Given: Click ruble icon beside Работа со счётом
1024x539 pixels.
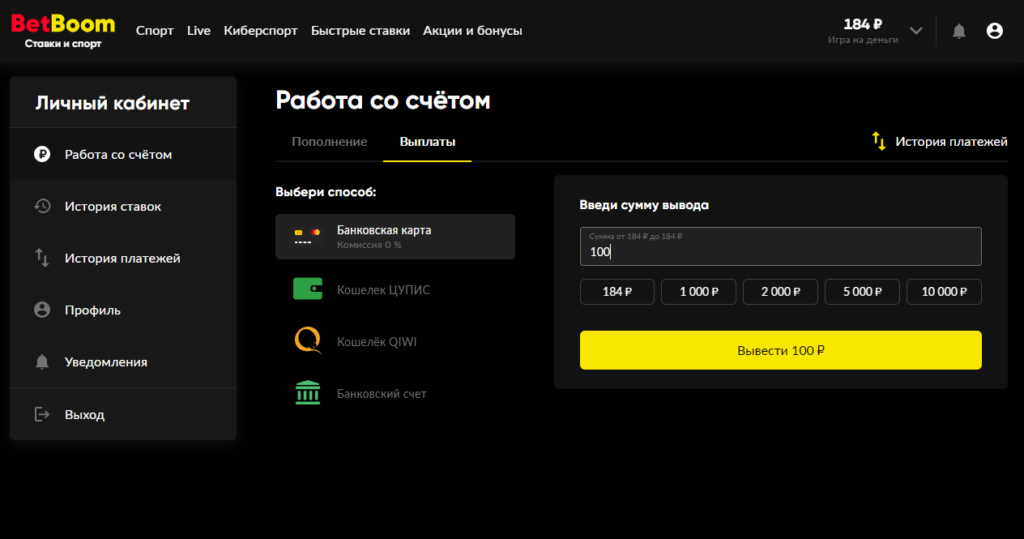Looking at the screenshot, I should pyautogui.click(x=42, y=154).
